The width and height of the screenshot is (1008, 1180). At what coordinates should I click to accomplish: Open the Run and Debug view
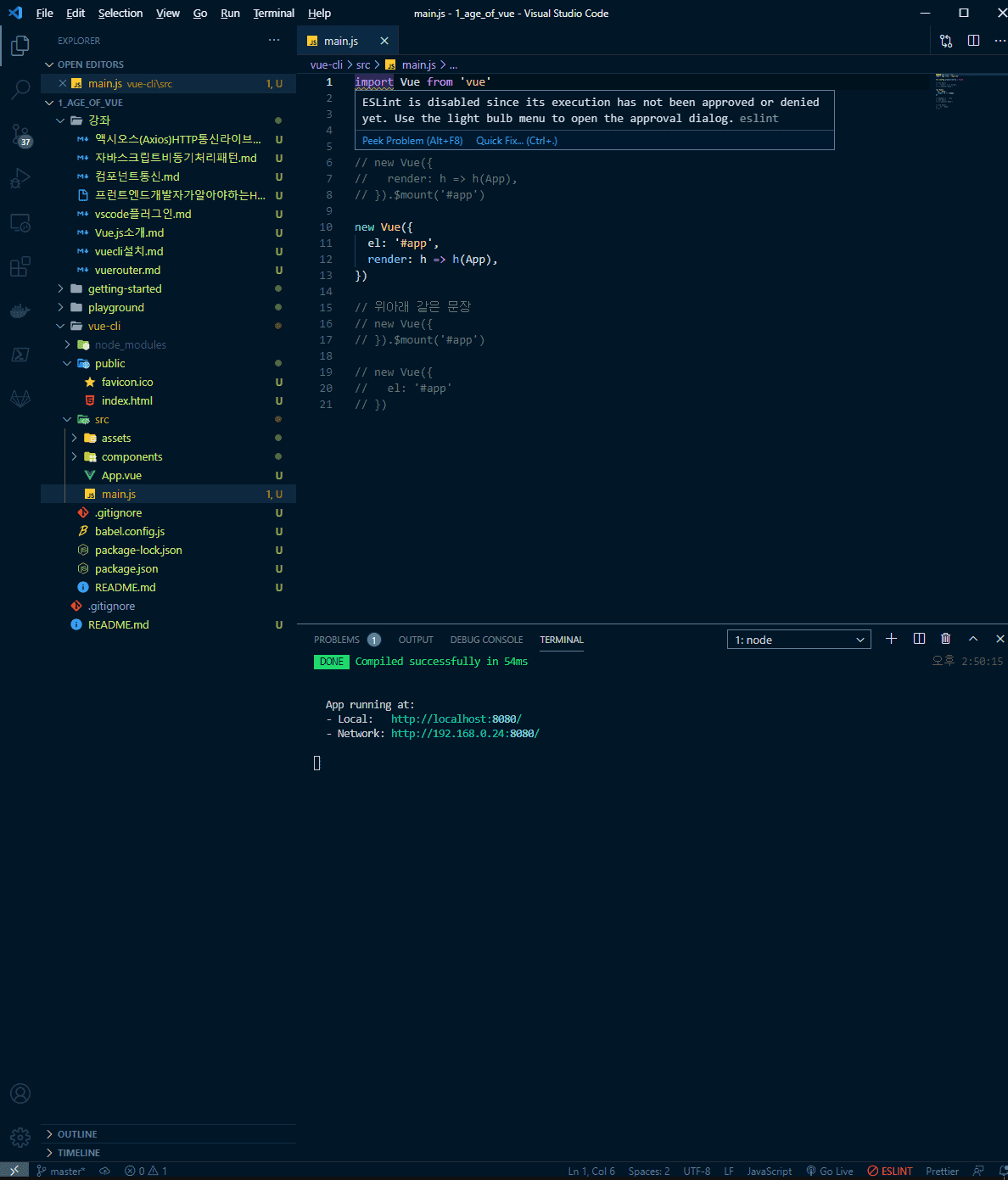coord(20,178)
